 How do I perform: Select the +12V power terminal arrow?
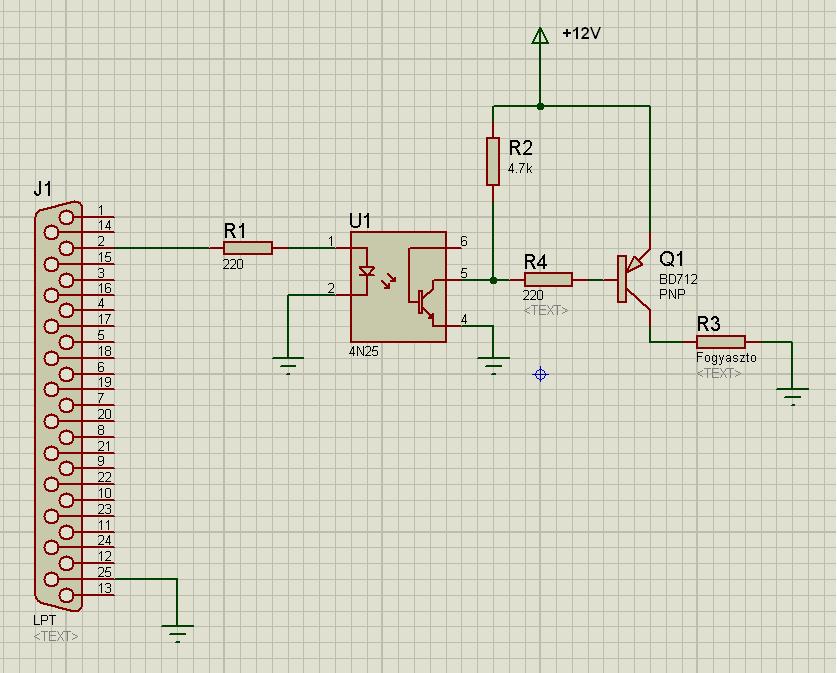pyautogui.click(x=540, y=36)
